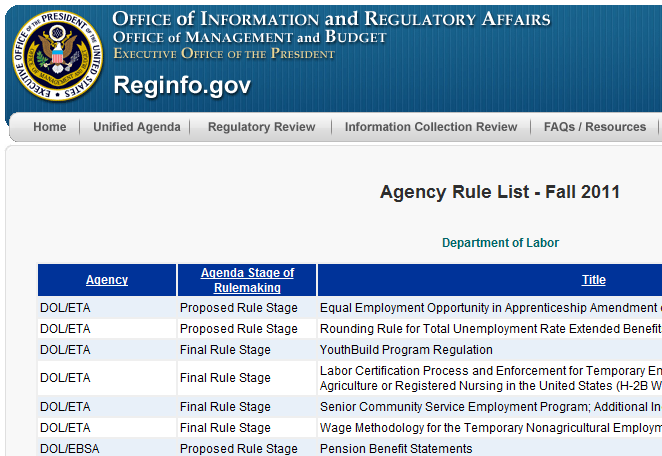Click Proposed Rule Stage in Equal Employment row
The width and height of the screenshot is (662, 456).
239,308
